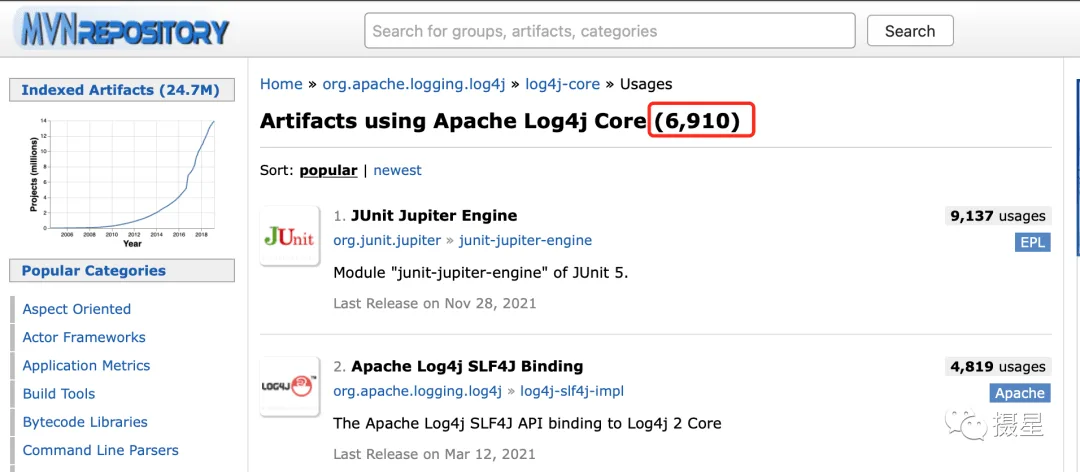Select "Module junit-jupiter-engine of JUnit 5." description

(481, 272)
